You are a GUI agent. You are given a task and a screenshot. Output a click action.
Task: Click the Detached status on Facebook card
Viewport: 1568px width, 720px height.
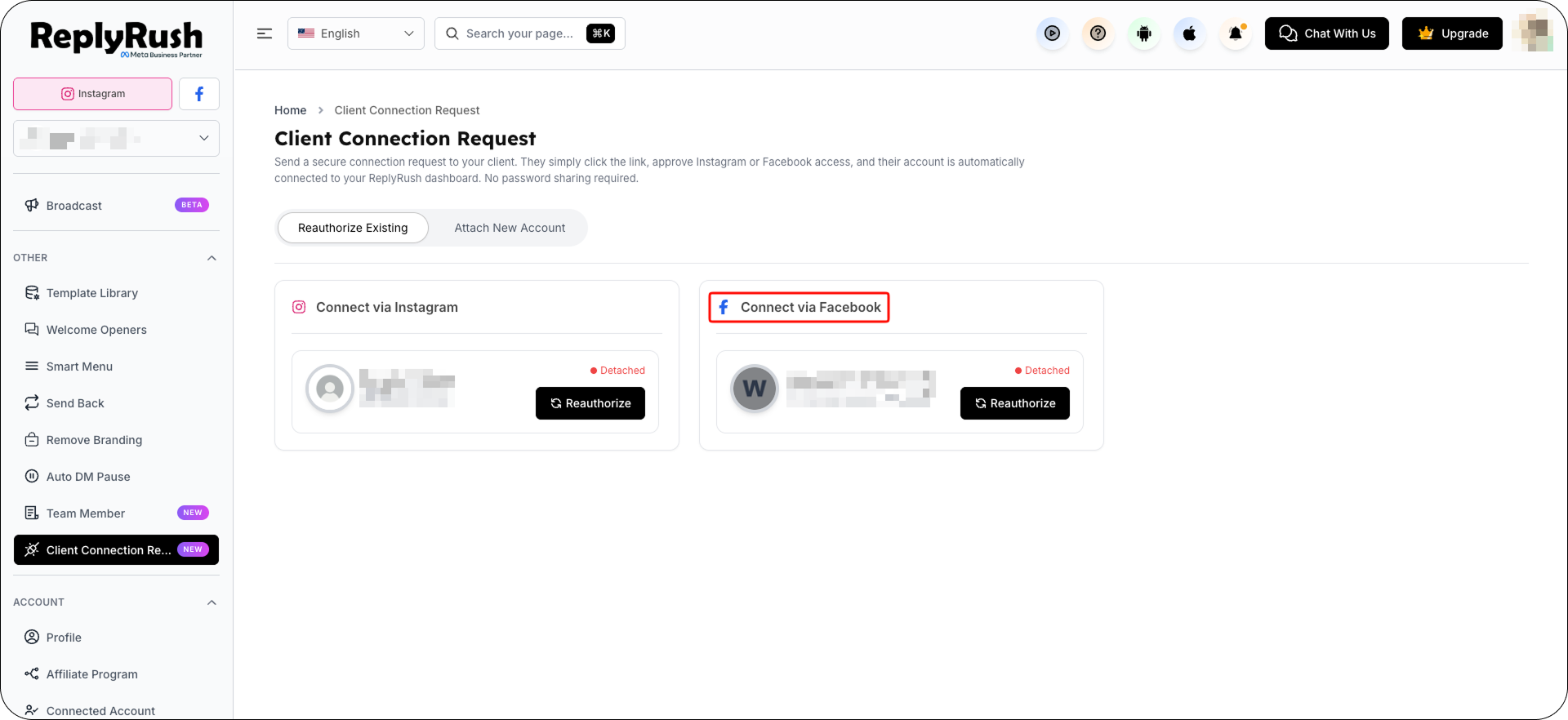[1042, 371]
